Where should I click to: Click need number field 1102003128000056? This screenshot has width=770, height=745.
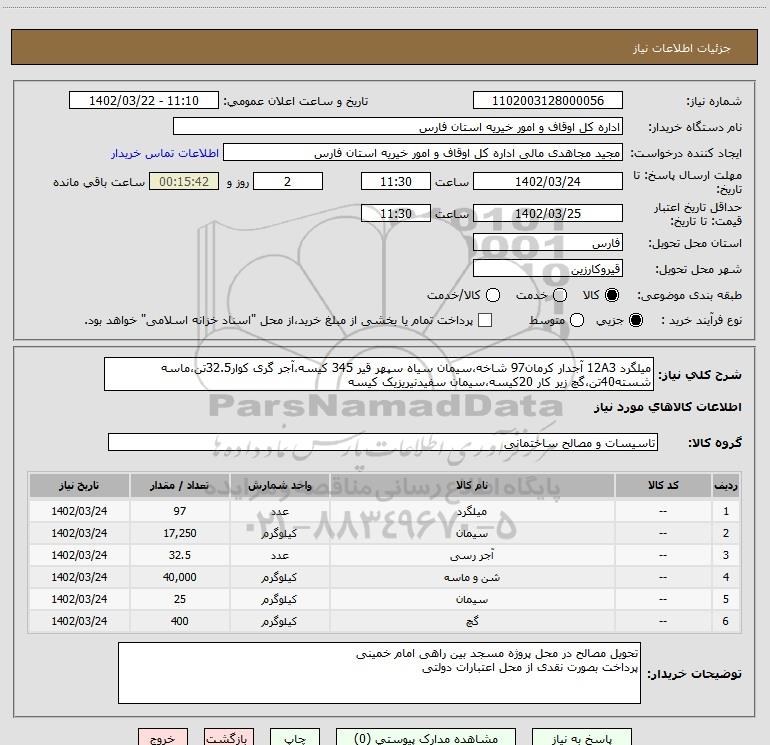(548, 101)
